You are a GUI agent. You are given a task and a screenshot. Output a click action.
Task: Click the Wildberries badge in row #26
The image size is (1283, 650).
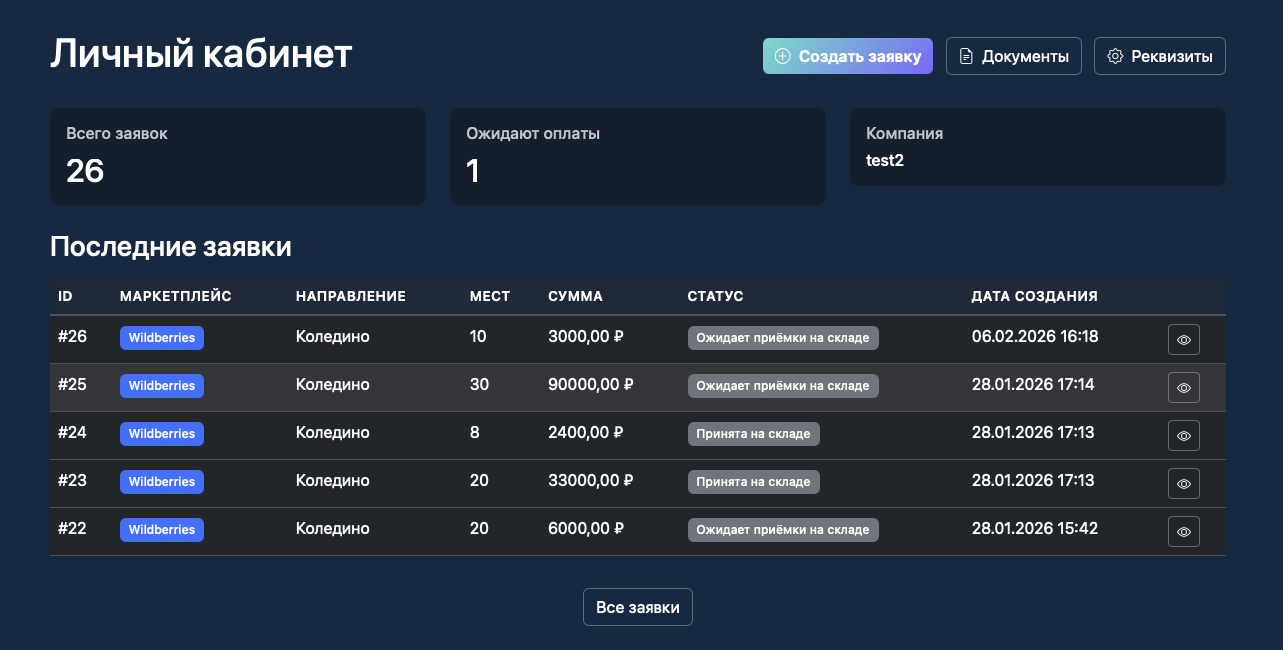pos(162,338)
